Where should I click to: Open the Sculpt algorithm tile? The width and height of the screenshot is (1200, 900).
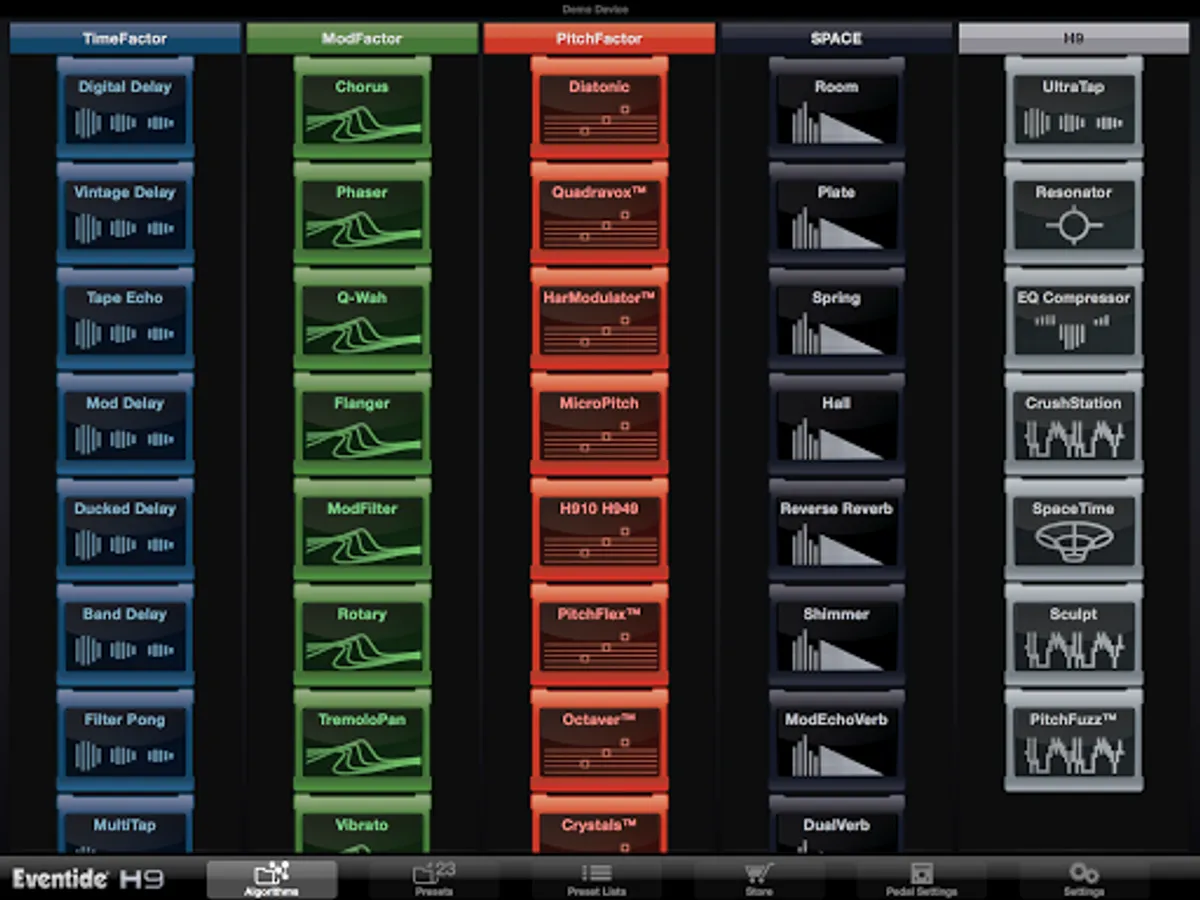pos(1073,636)
